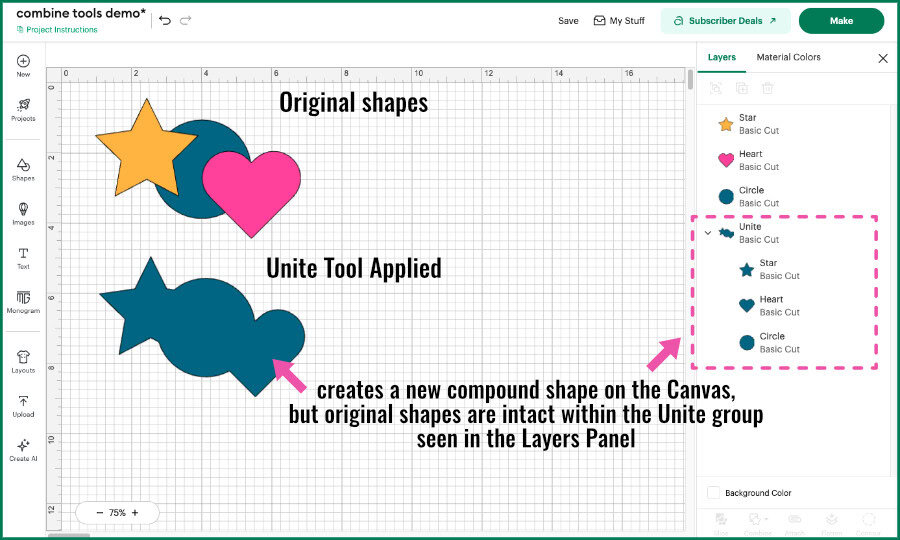The width and height of the screenshot is (900, 540).
Task: Click the green Make button
Action: [x=841, y=21]
